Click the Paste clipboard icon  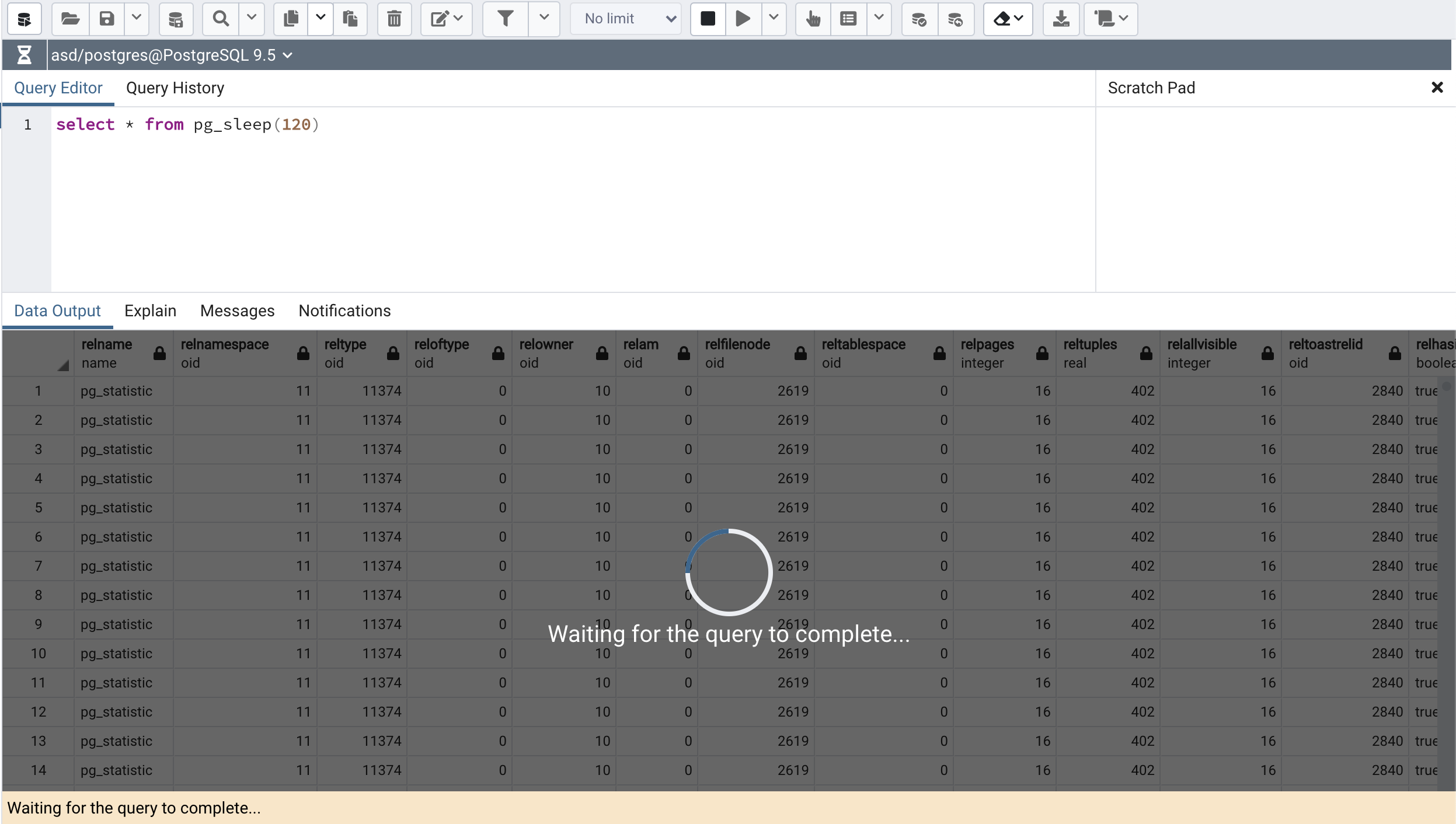pyautogui.click(x=350, y=19)
